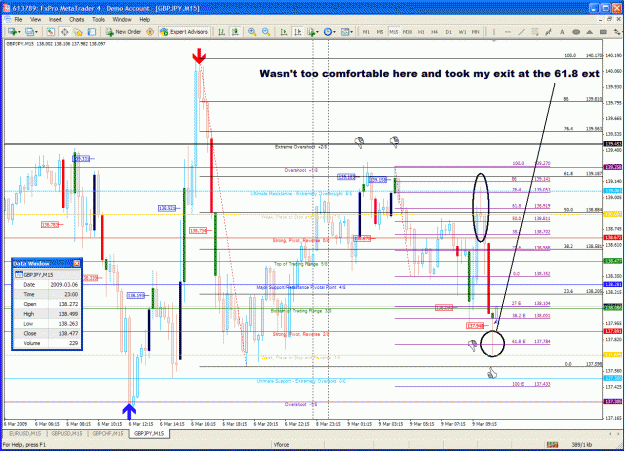This screenshot has width=625, height=451.
Task: Open the Charts menu
Action: coord(77,19)
